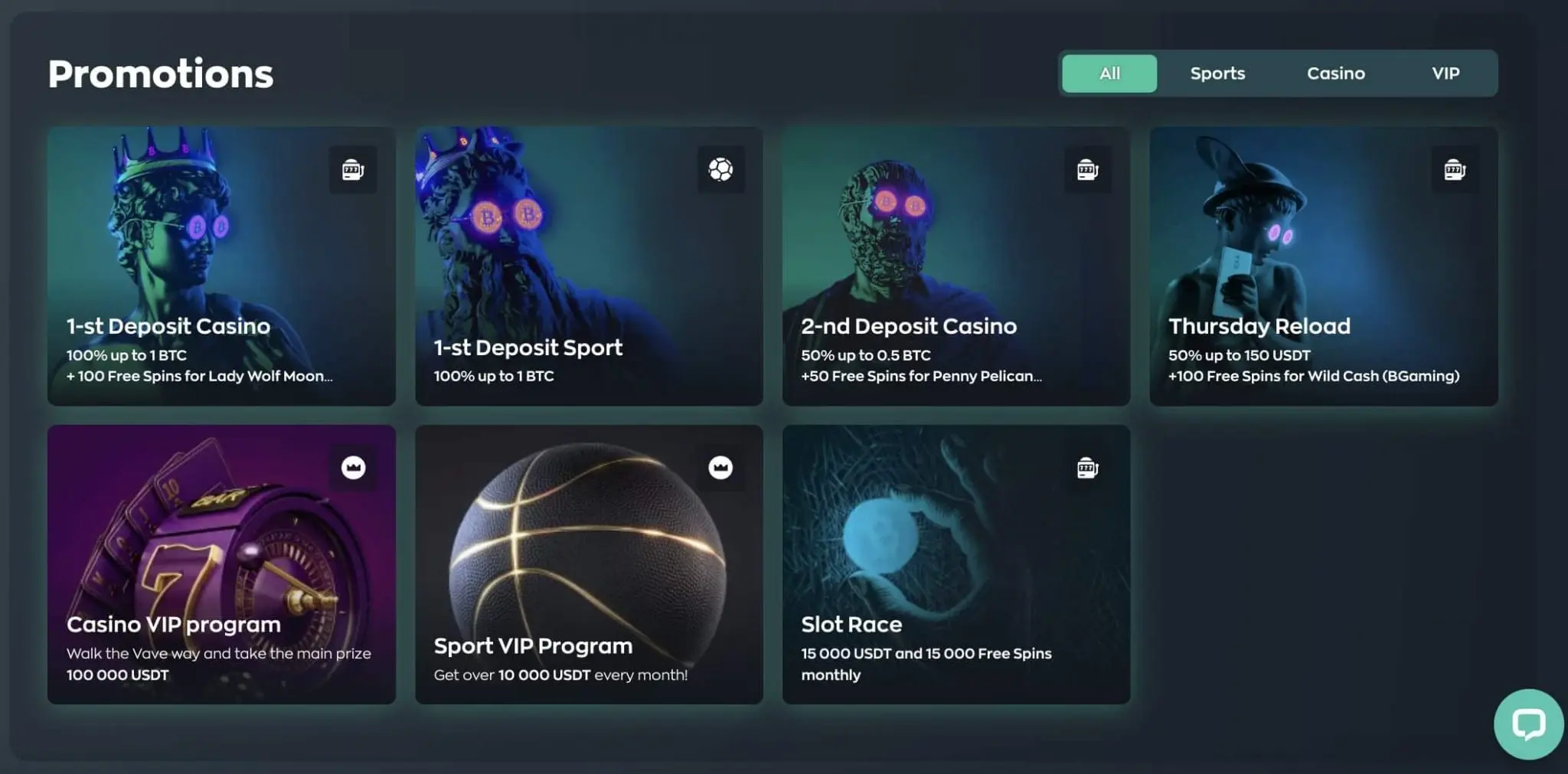This screenshot has width=1568, height=774.
Task: Switch to the Casino filter tab
Action: (x=1335, y=73)
